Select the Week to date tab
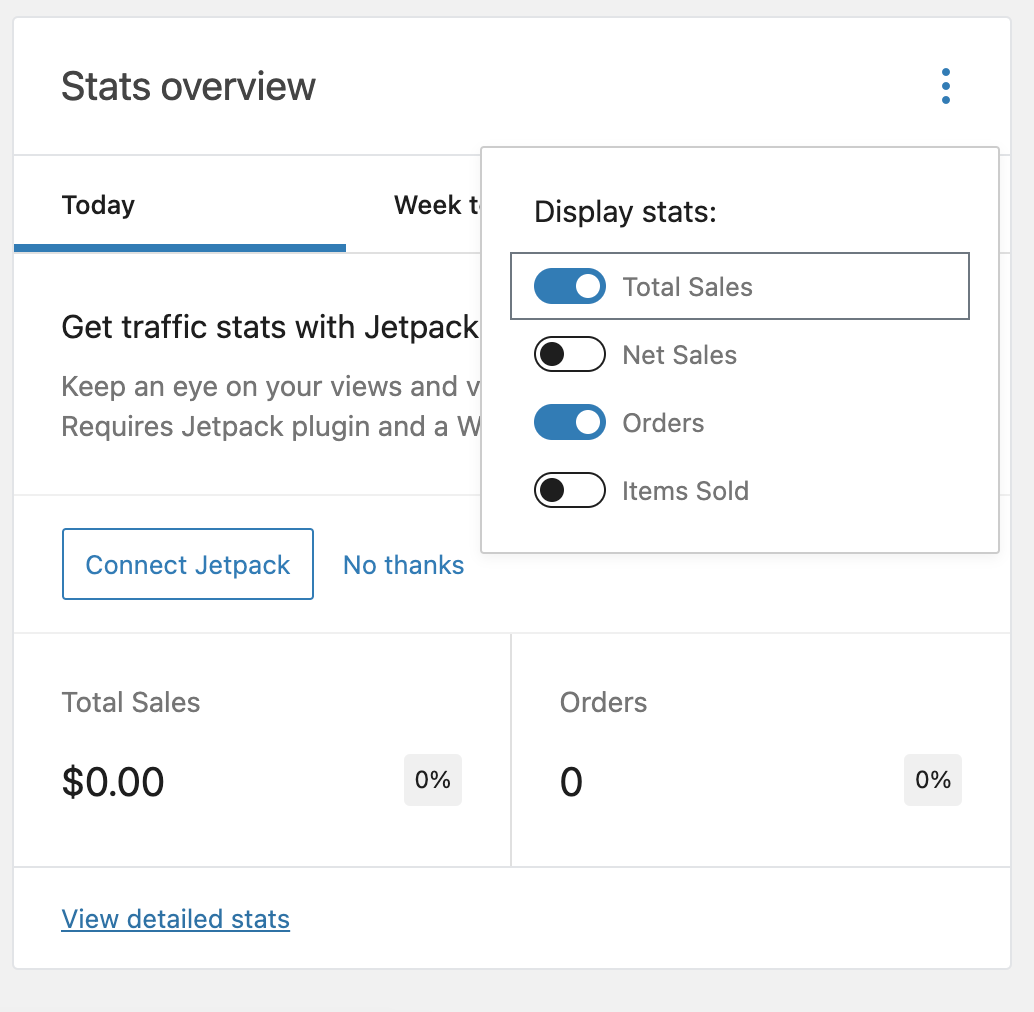 click(438, 205)
